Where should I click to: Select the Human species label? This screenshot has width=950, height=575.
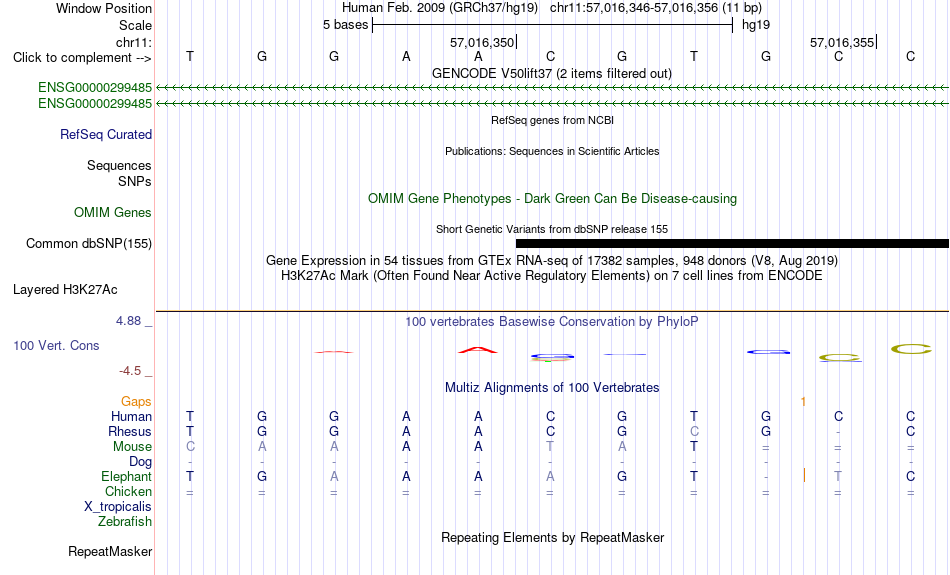click(x=131, y=416)
